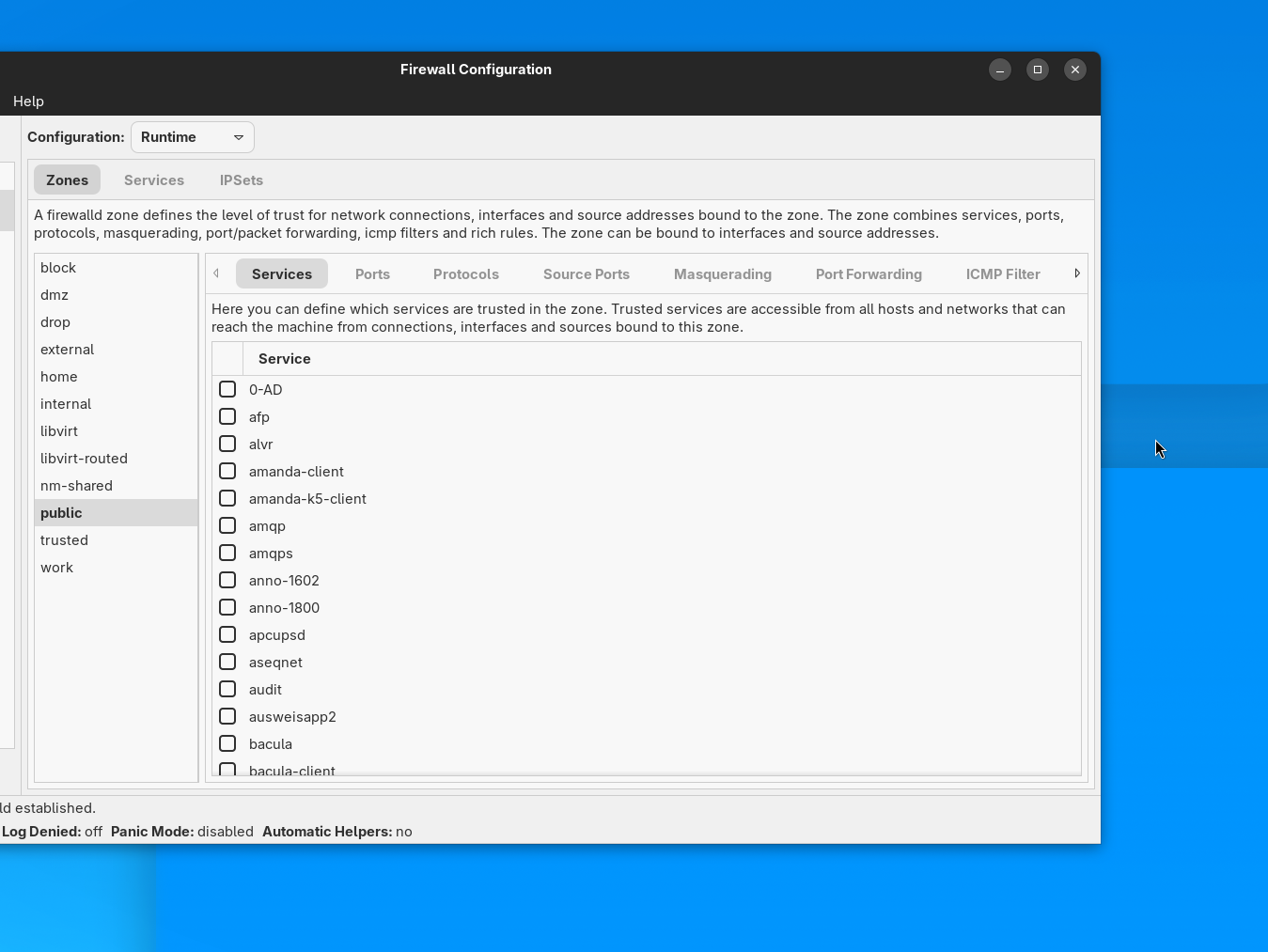This screenshot has height=952, width=1268.
Task: Maximize the Firewall Configuration window
Action: (x=1038, y=70)
